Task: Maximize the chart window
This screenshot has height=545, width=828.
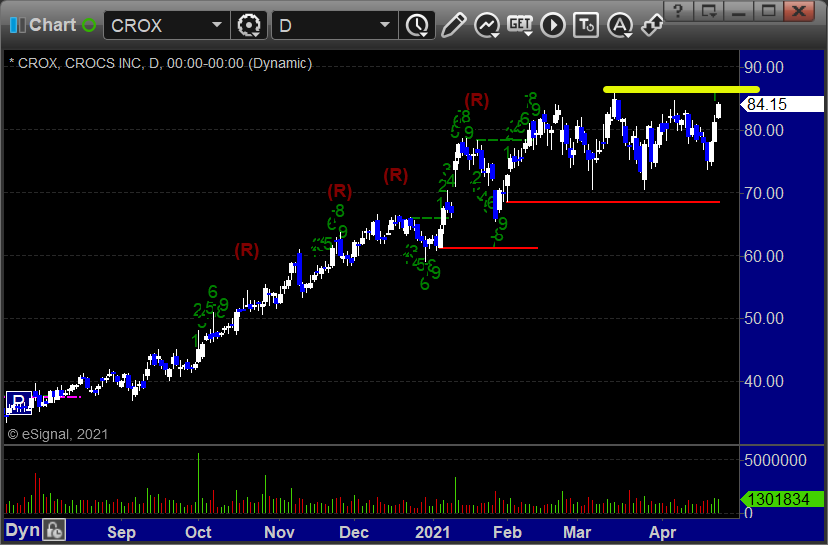Action: 768,11
